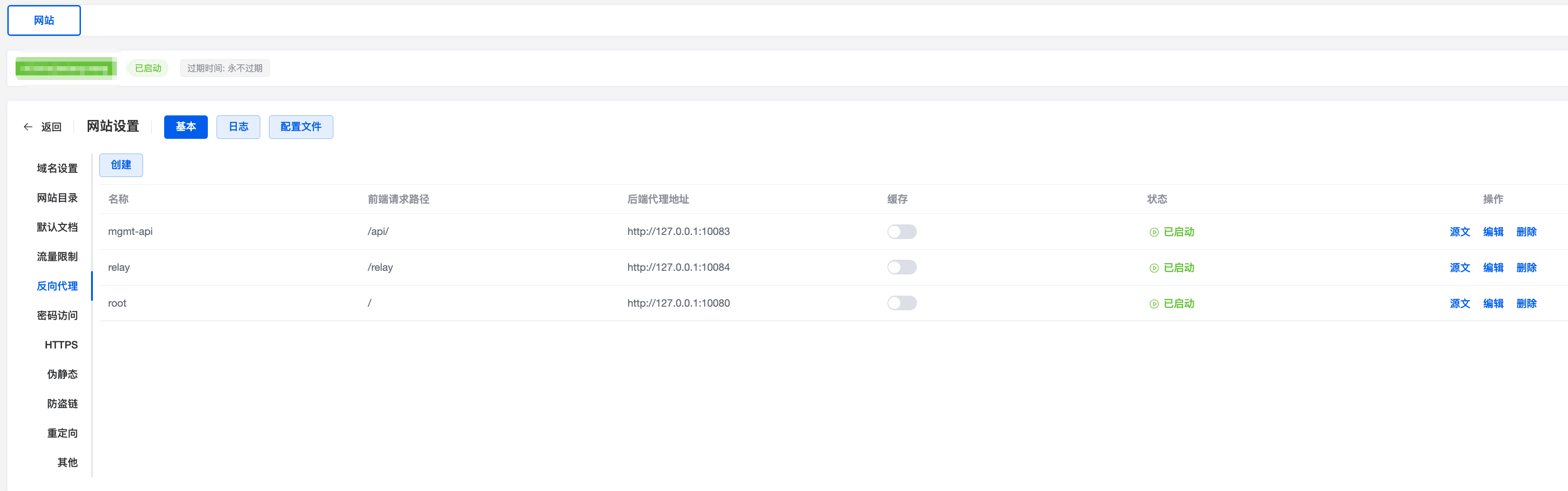Go to 默认文档 section
1568x491 pixels.
point(57,227)
